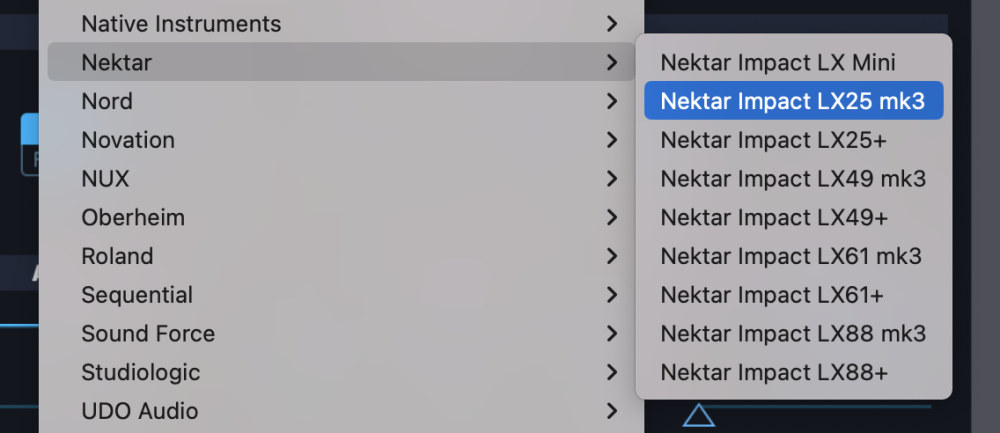The height and width of the screenshot is (433, 1000).
Task: Select the Nektar manufacturer entry
Action: 117,62
